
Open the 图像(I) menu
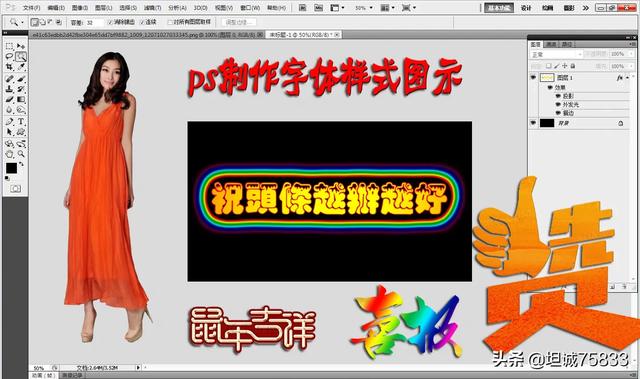click(80, 8)
